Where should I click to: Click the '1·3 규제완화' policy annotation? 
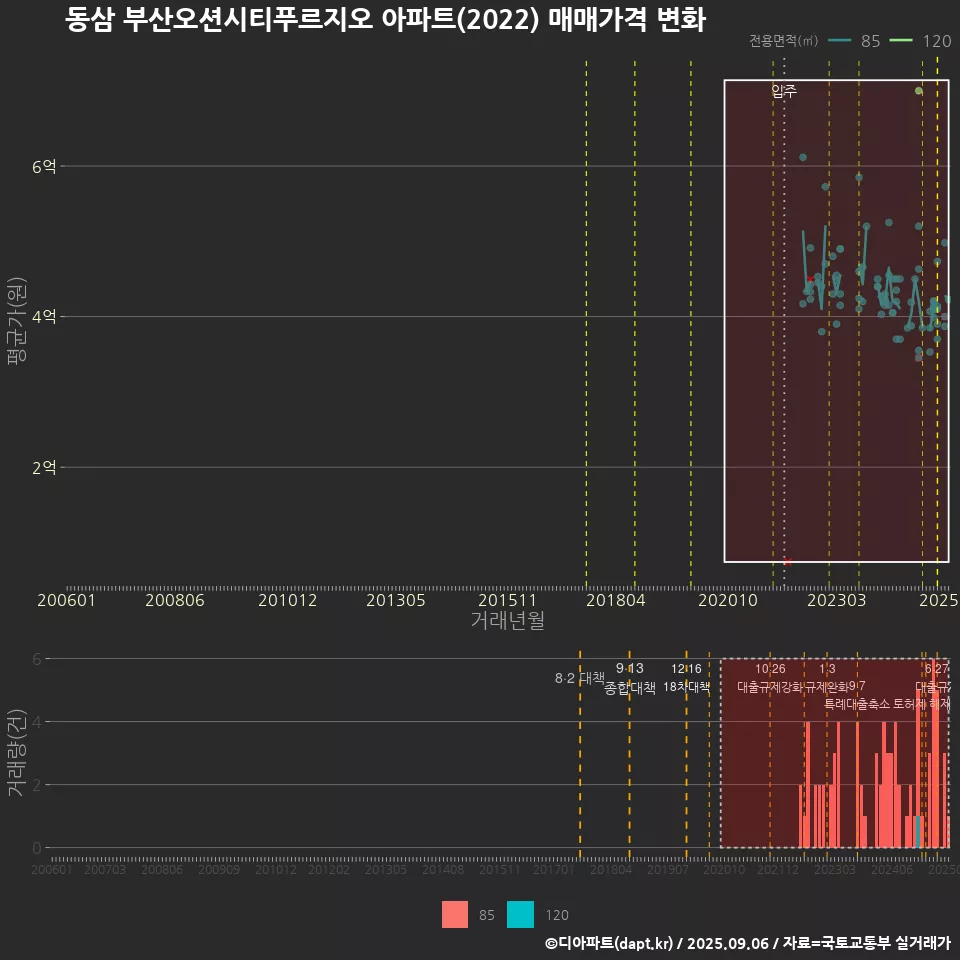coord(827,678)
